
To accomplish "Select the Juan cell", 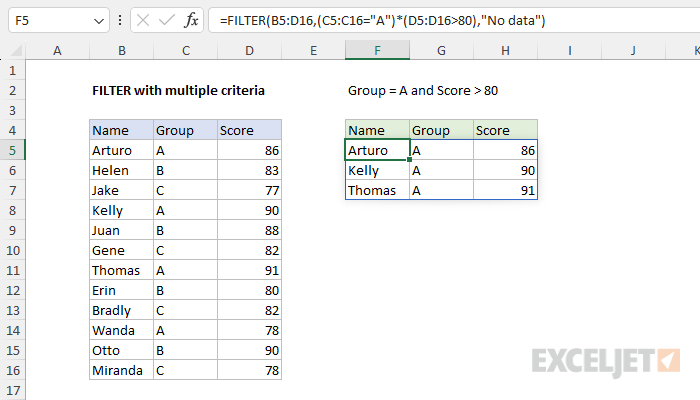I will point(121,230).
